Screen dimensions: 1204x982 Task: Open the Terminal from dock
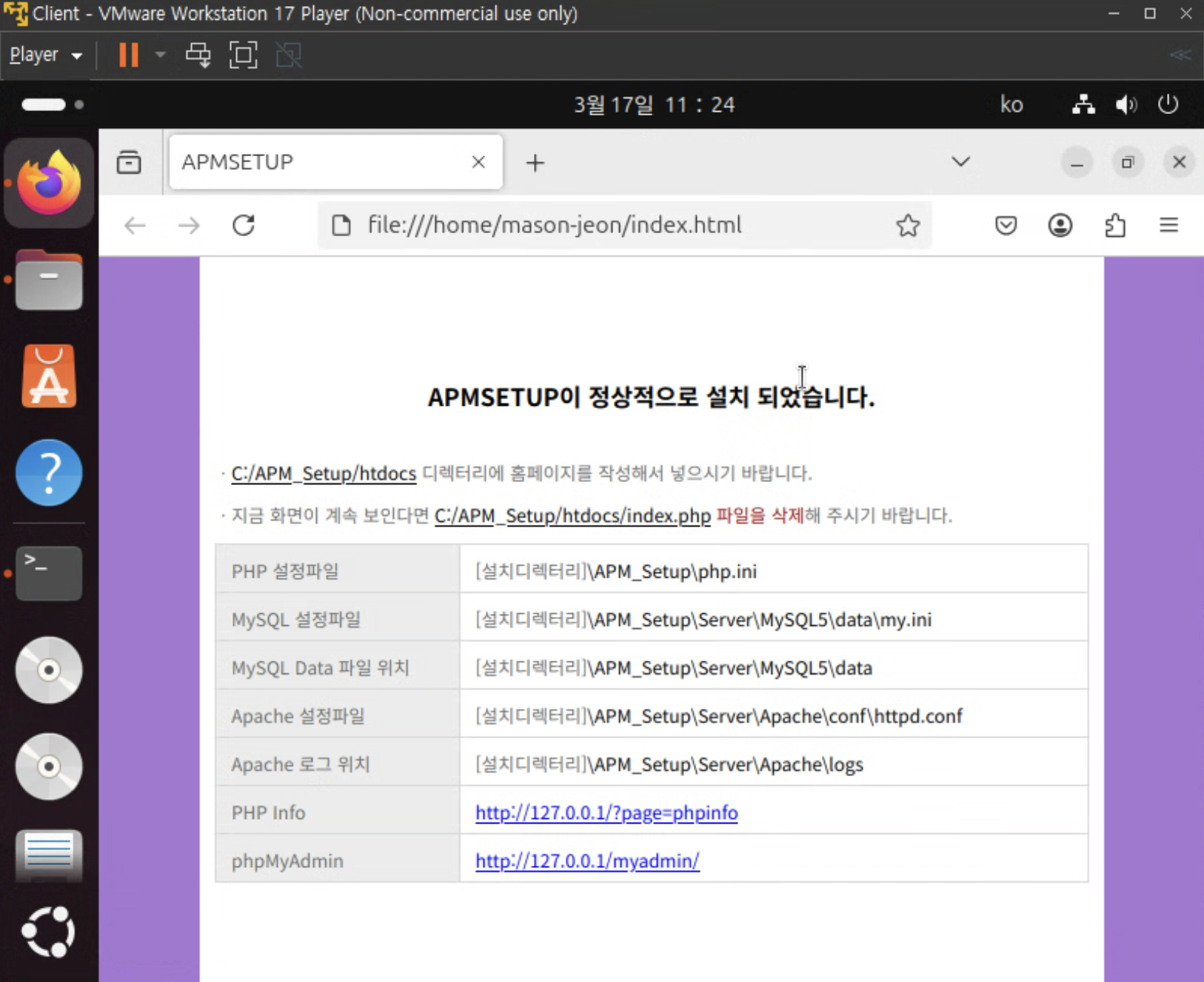[49, 572]
